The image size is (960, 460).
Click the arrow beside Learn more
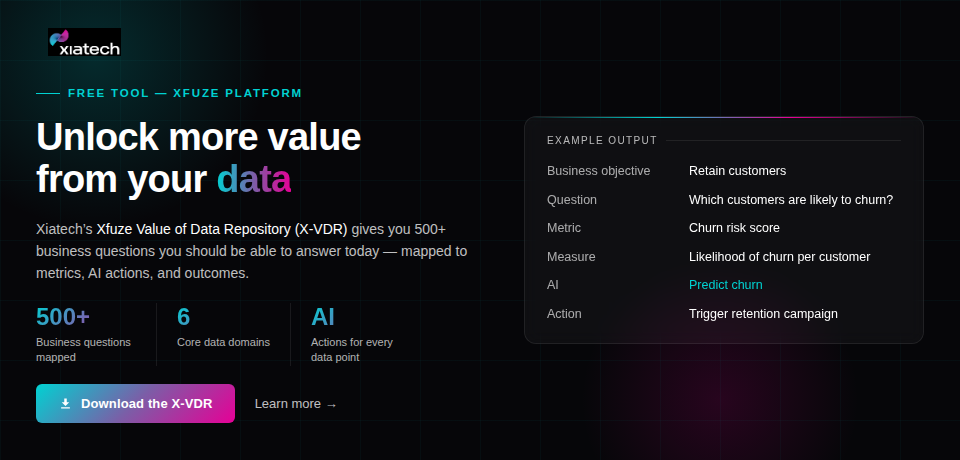point(332,405)
